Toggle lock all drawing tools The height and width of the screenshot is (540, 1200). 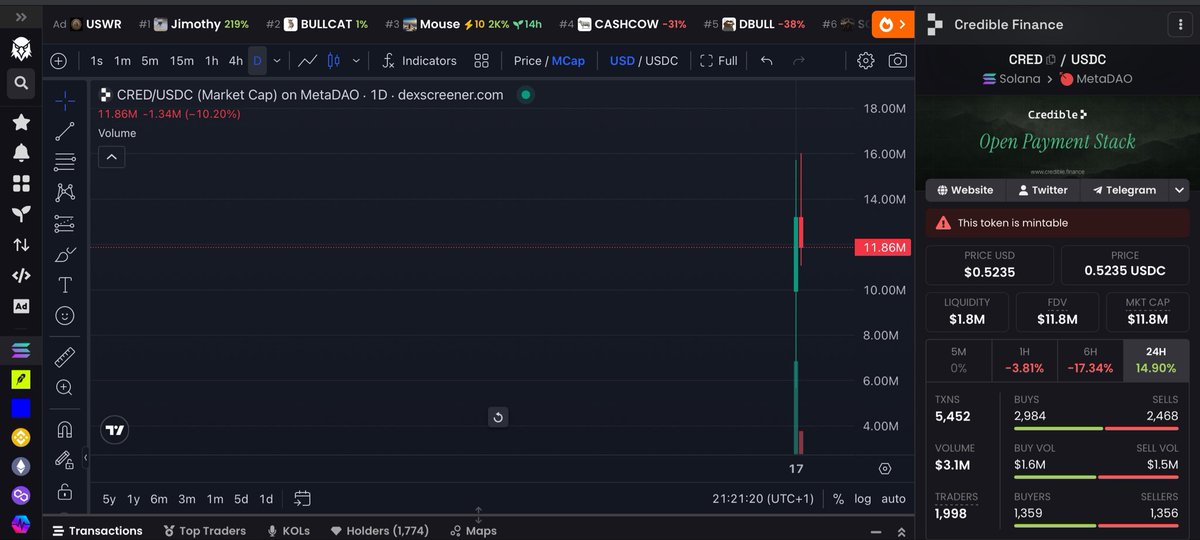coord(64,491)
